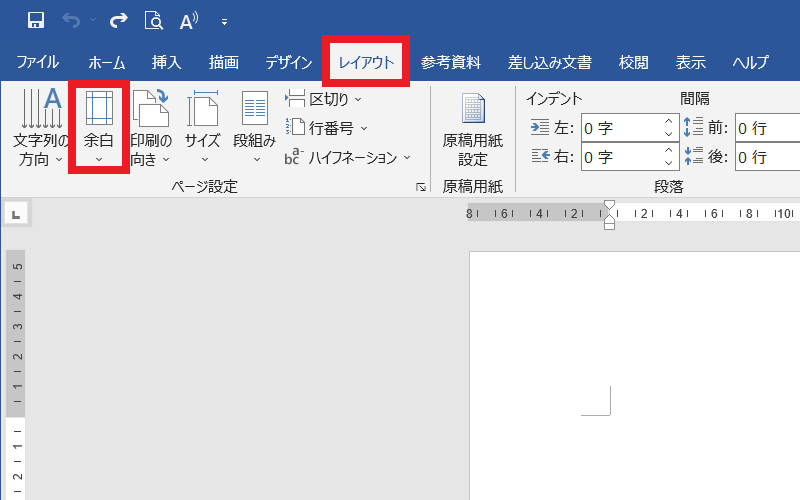Click the Redo arrow icon
The width and height of the screenshot is (800, 500).
[118, 20]
